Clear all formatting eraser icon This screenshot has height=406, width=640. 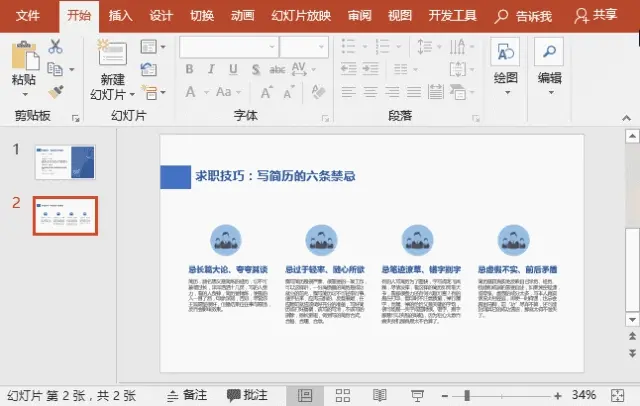(x=318, y=91)
